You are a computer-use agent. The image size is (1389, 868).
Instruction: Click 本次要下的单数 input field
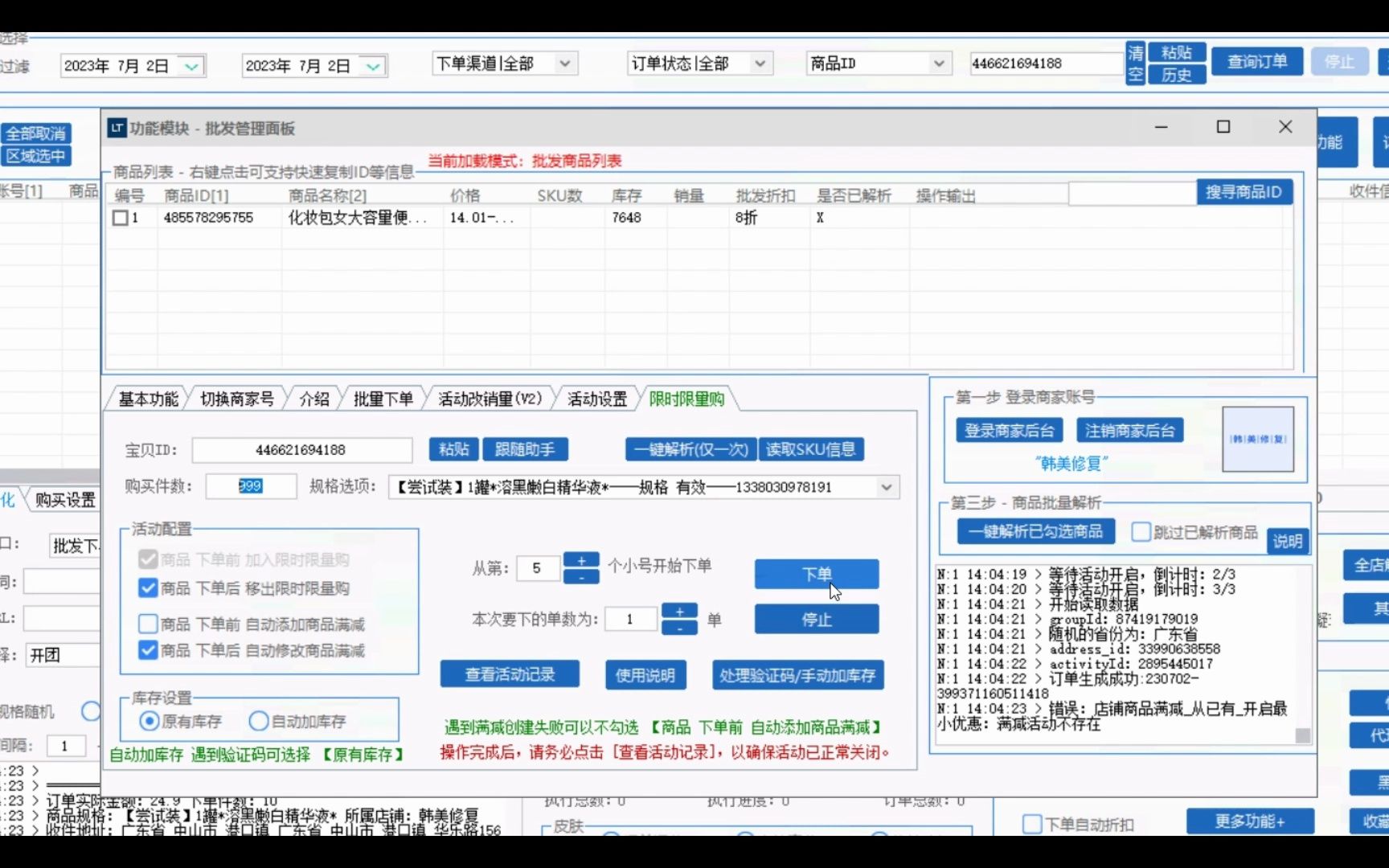[x=631, y=619]
